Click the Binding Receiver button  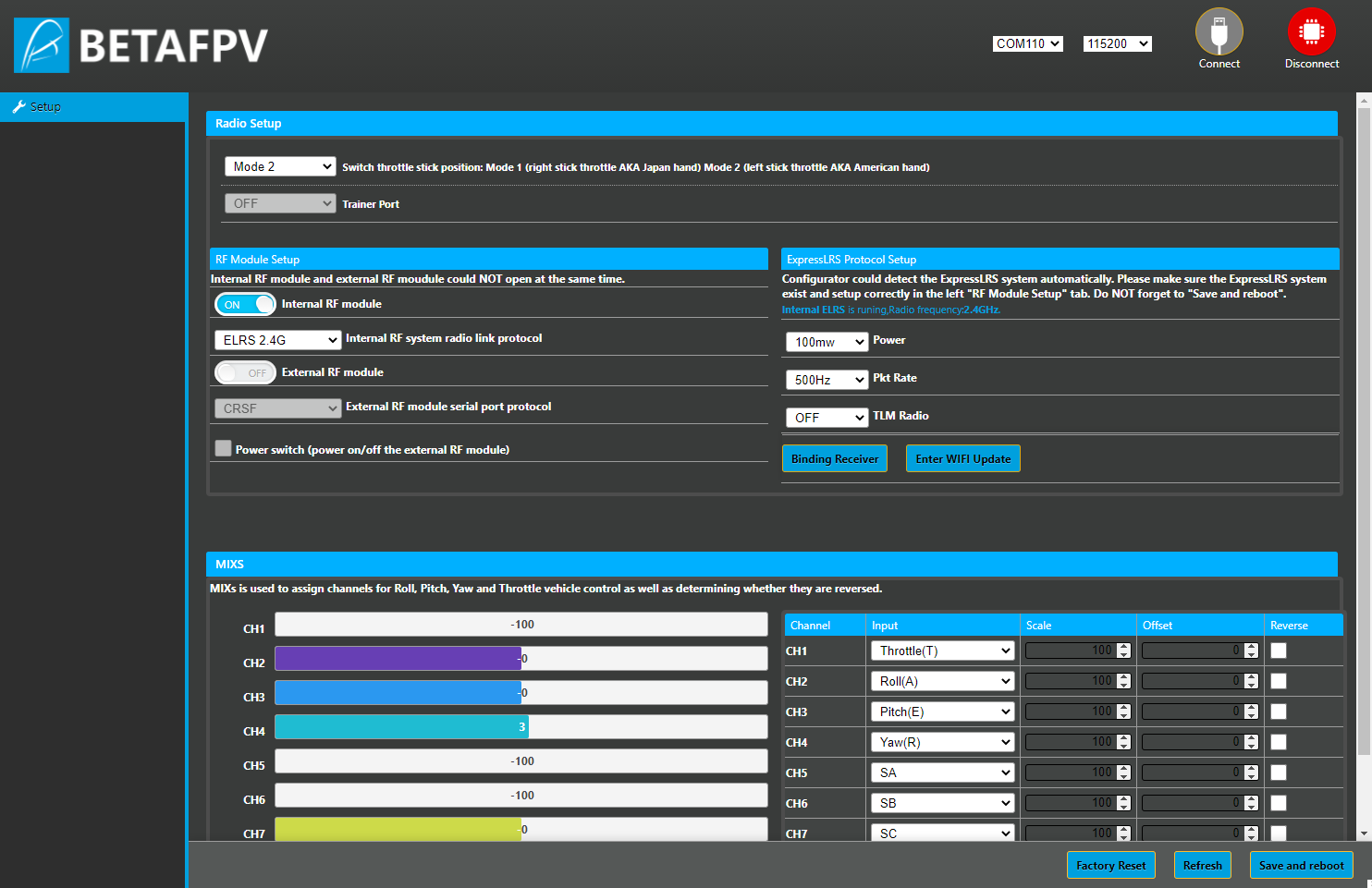click(x=835, y=458)
